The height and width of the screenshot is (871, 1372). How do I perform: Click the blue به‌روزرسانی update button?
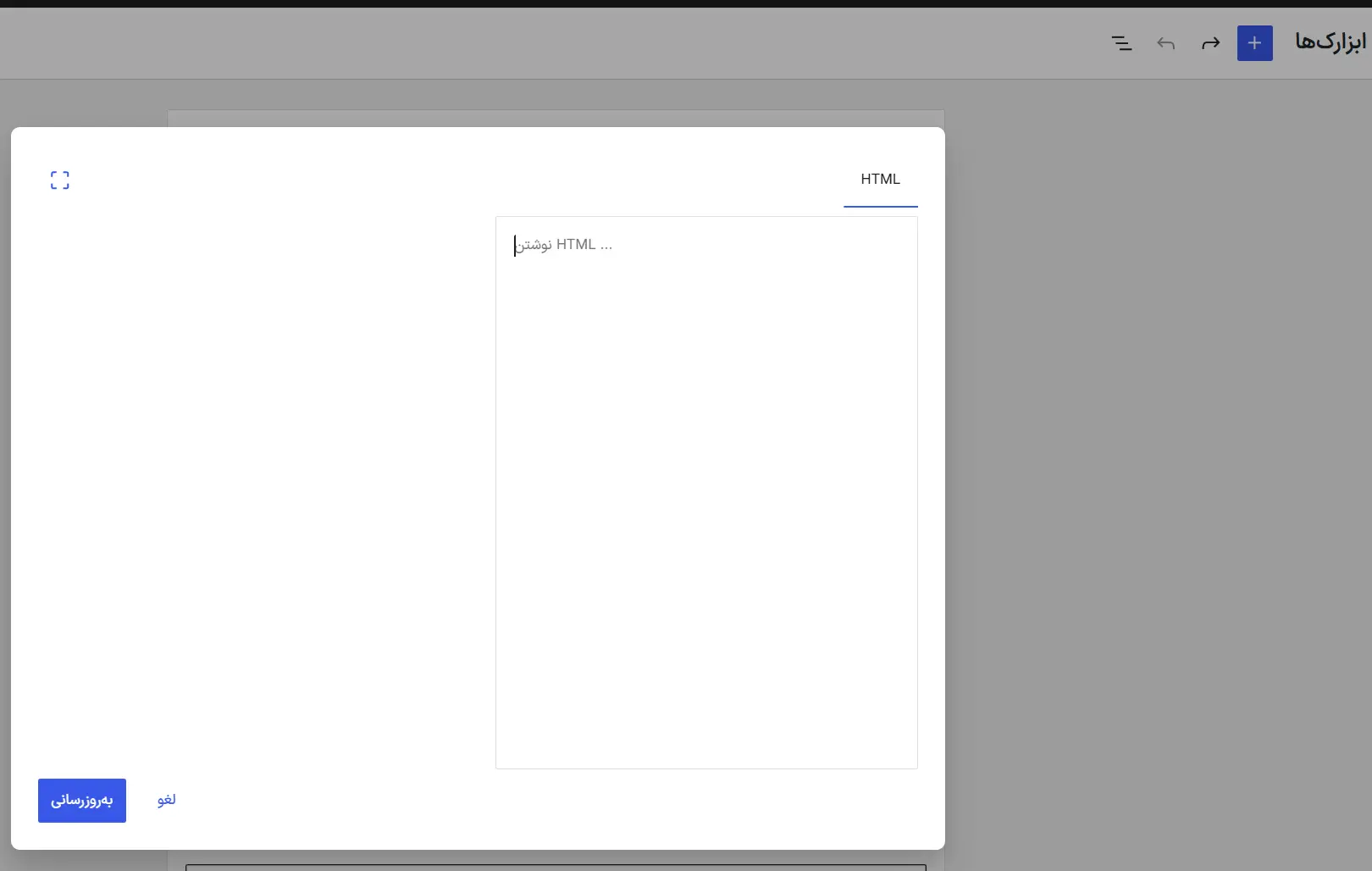tap(82, 801)
